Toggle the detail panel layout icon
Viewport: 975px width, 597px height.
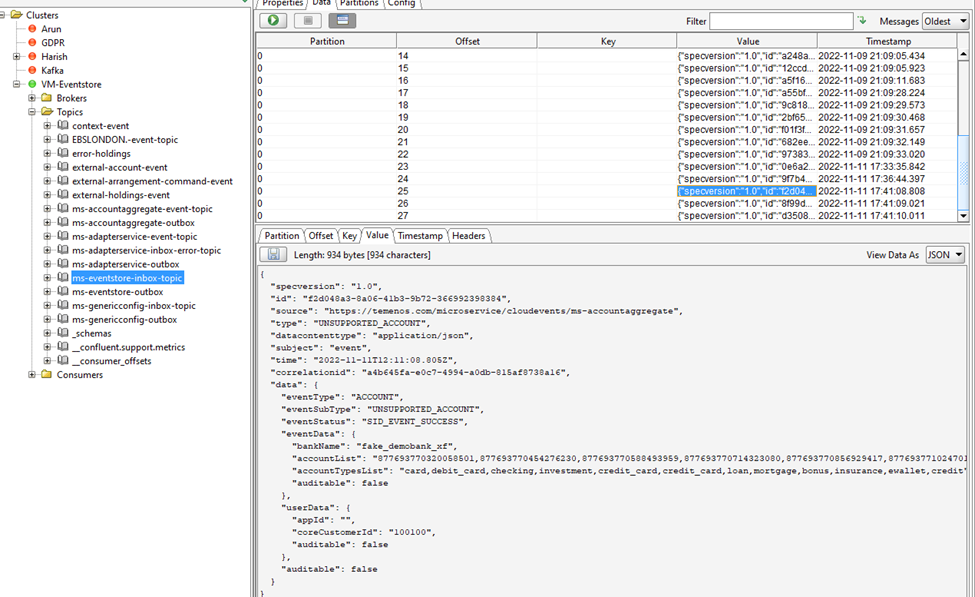(x=342, y=21)
